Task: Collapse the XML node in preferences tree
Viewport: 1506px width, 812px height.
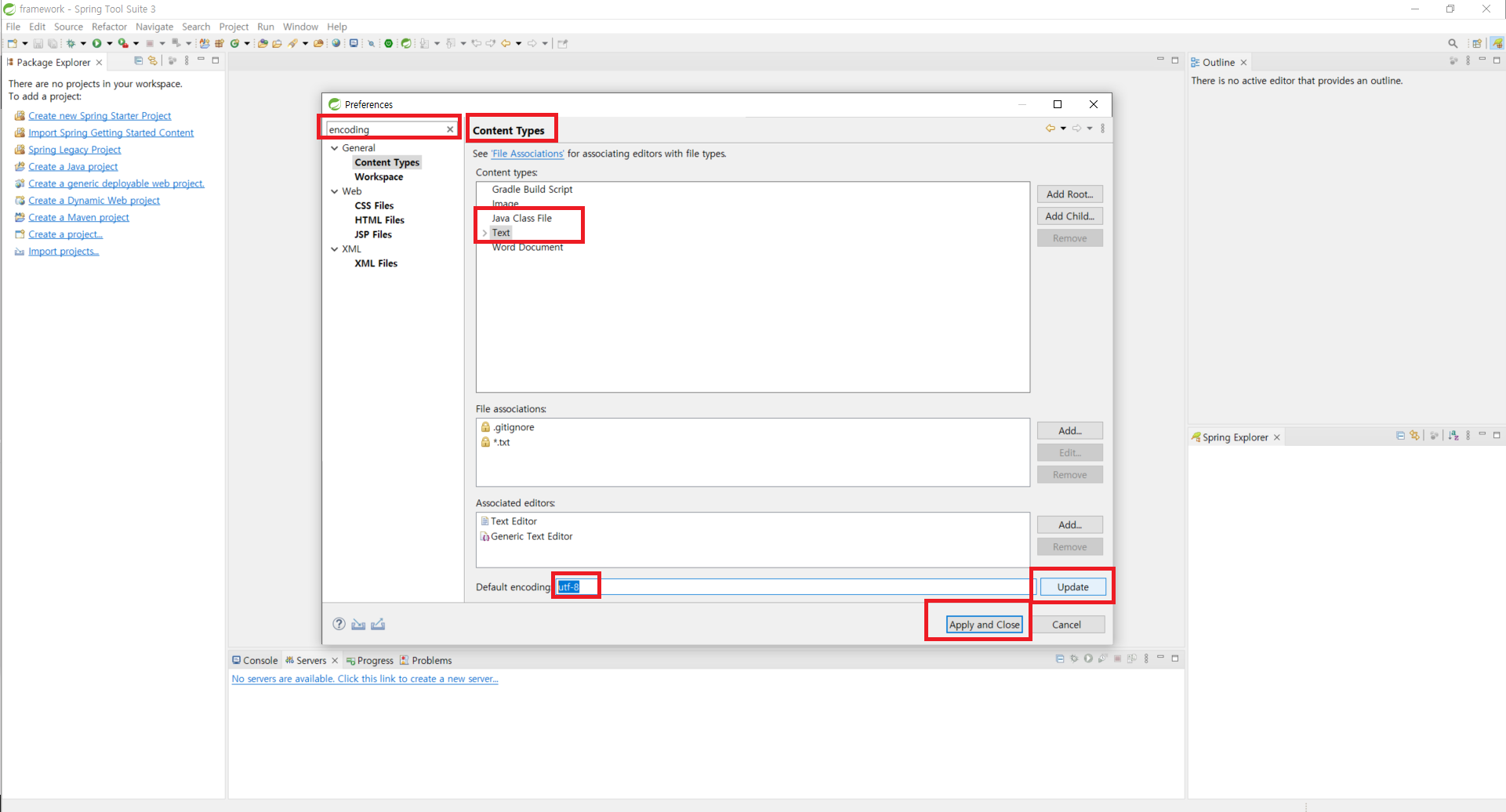Action: [335, 249]
